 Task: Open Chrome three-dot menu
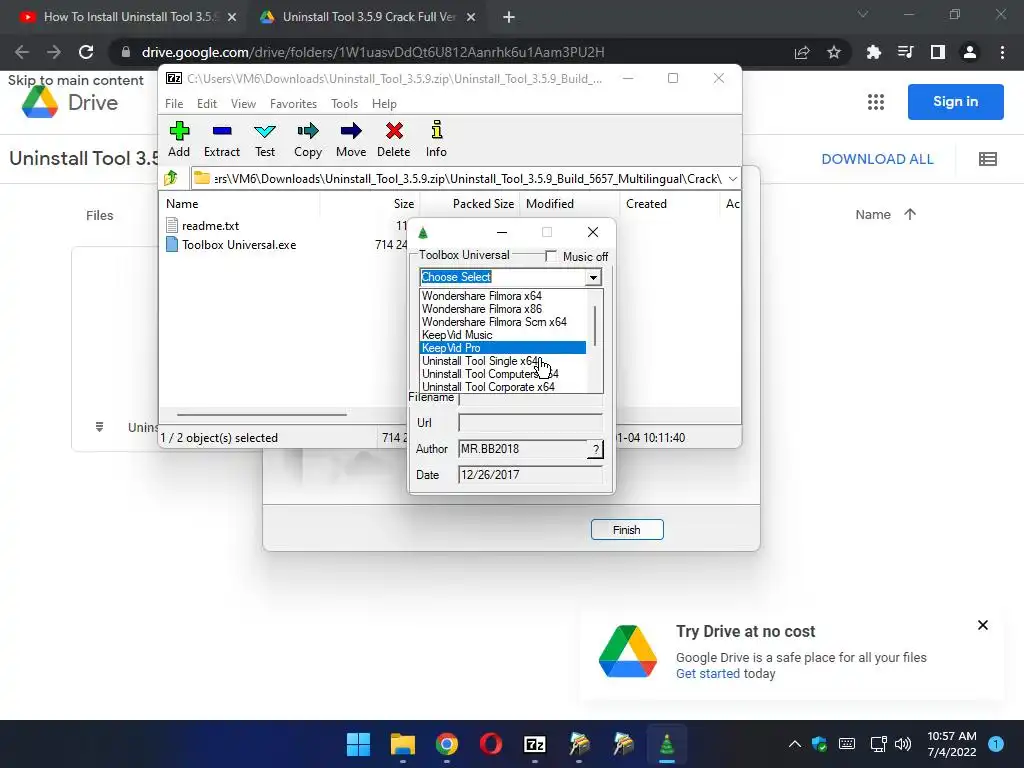1002,52
